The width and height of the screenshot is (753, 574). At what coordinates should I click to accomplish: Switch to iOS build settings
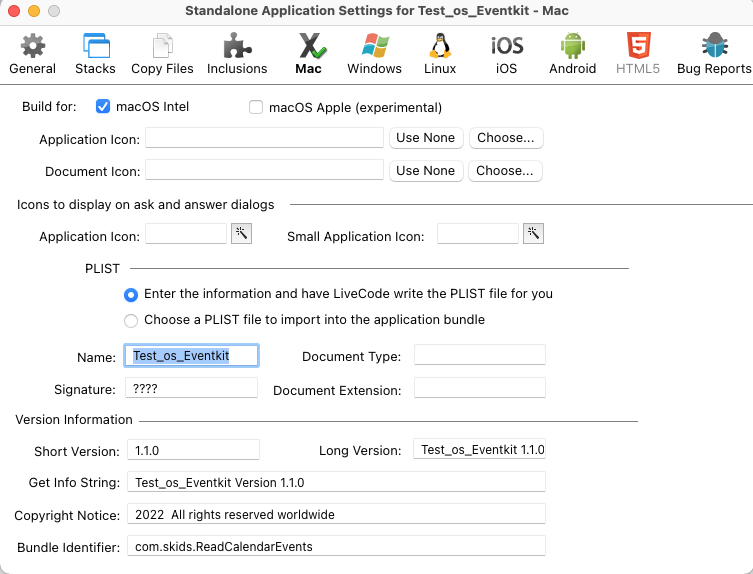click(507, 53)
